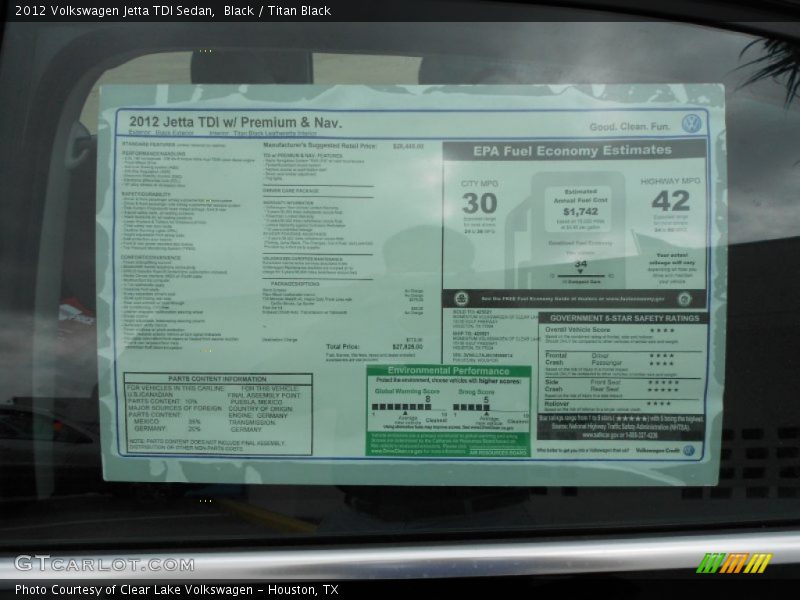Click the 'Overall Vehicle Score' row
Screen dimensions: 800x600
point(611,330)
